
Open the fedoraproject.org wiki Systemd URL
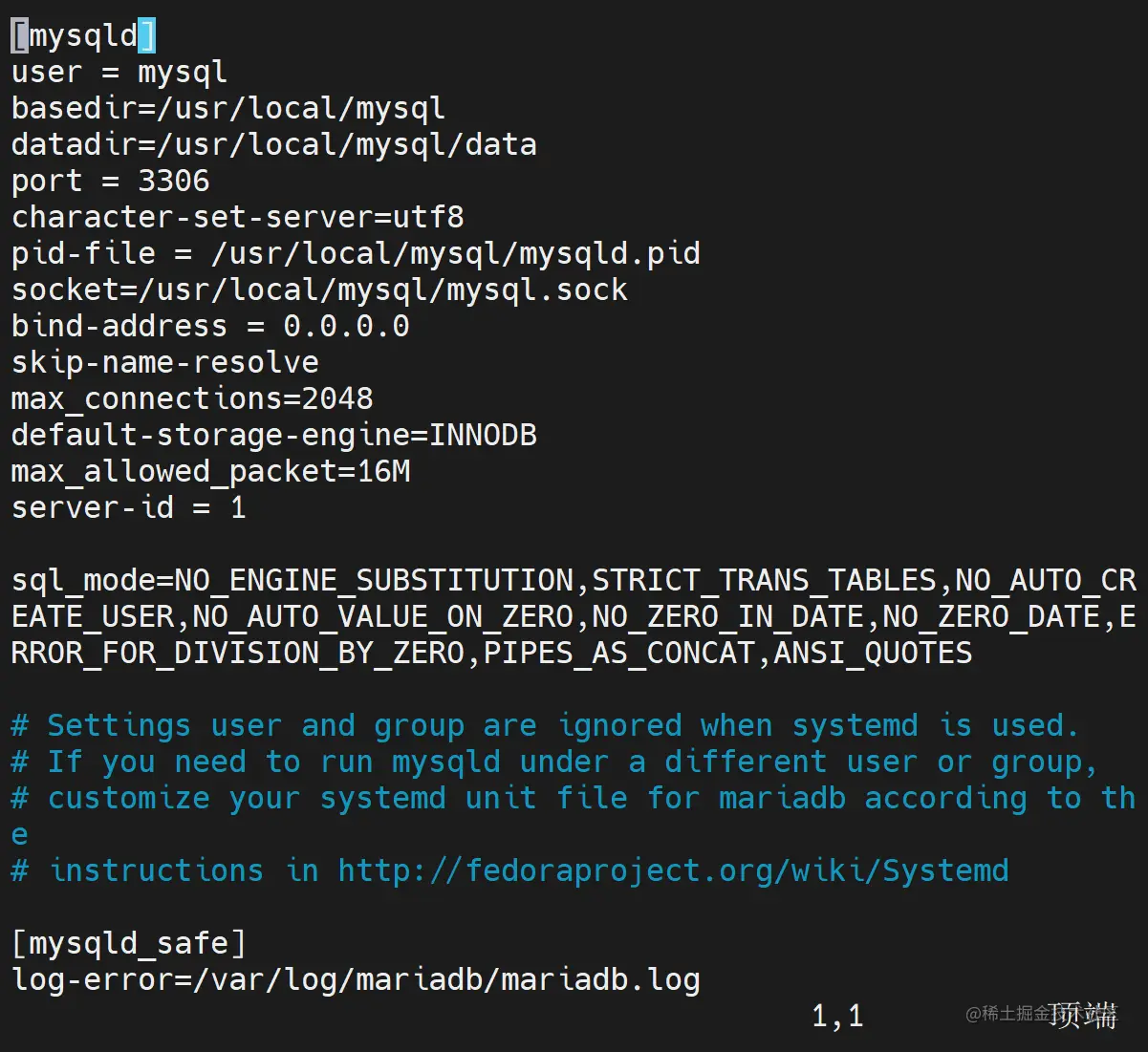(x=673, y=871)
